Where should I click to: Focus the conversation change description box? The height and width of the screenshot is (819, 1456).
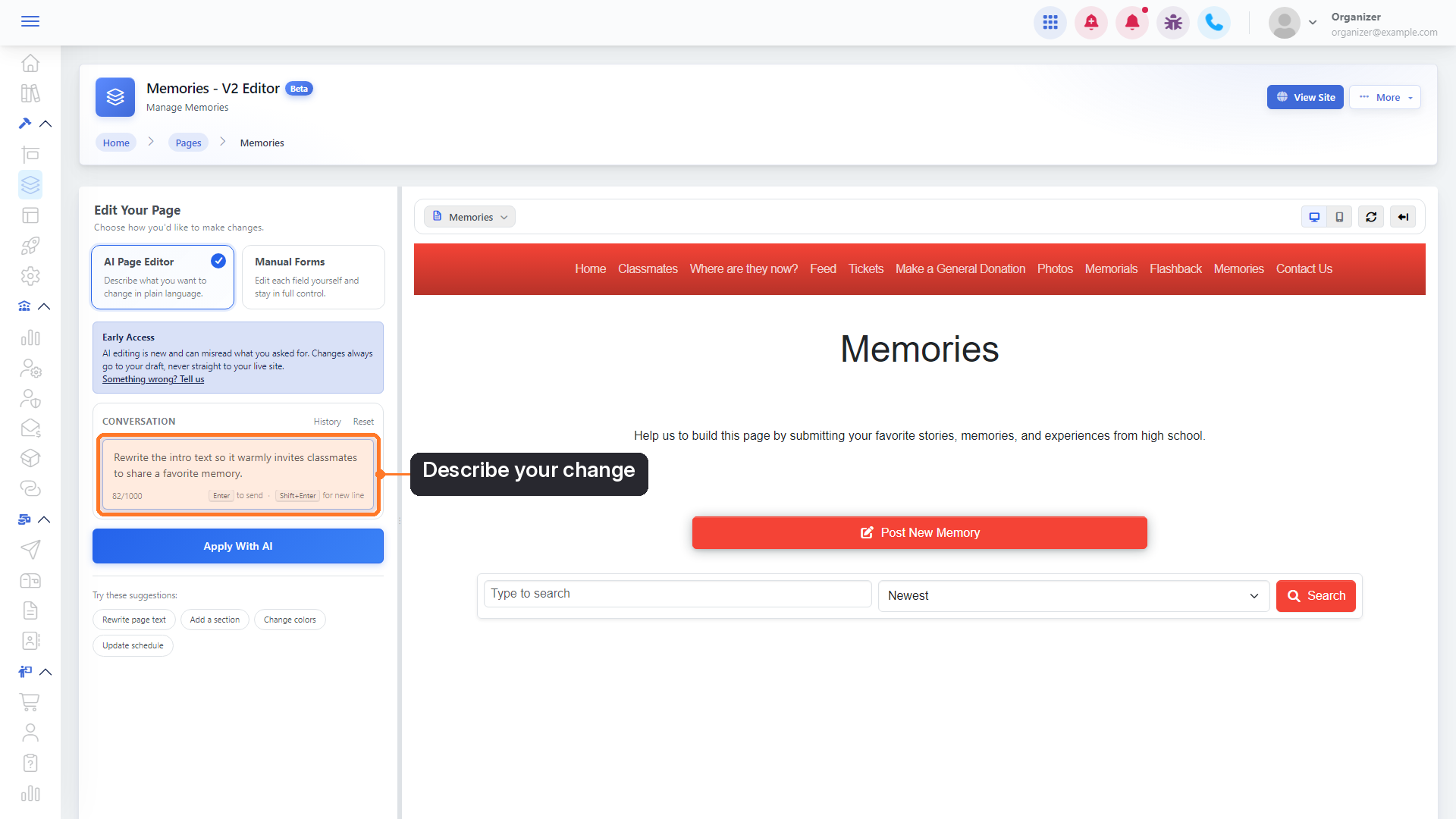(x=238, y=475)
